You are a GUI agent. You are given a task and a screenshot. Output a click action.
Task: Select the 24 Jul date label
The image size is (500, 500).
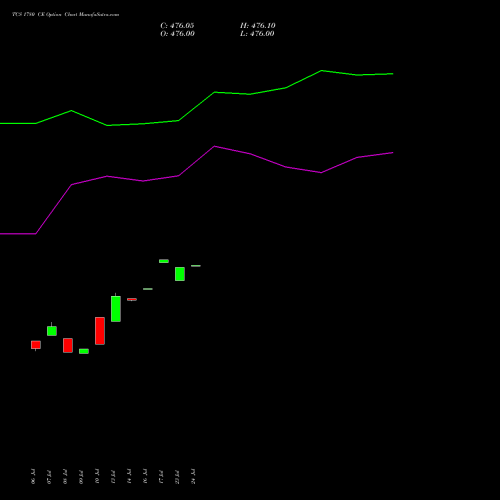[x=193, y=477]
